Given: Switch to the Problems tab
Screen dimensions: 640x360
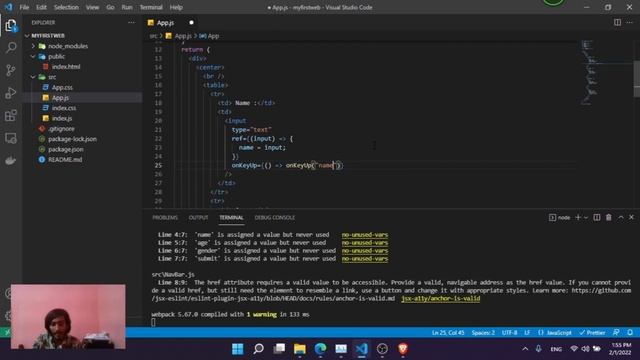Looking at the screenshot, I should (165, 218).
